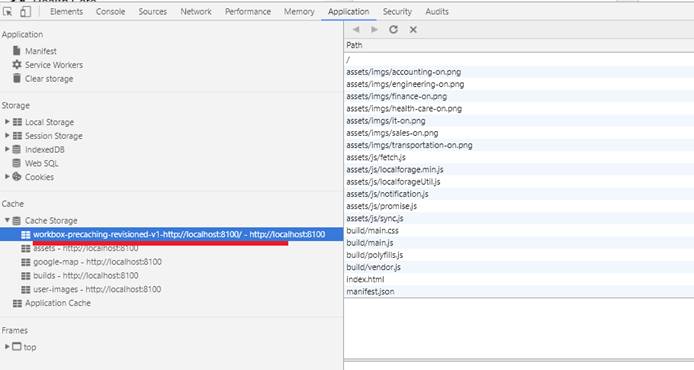Select assets/imgs/engineering-on.png row
Viewport: 694px width, 370px height.
(x=519, y=84)
